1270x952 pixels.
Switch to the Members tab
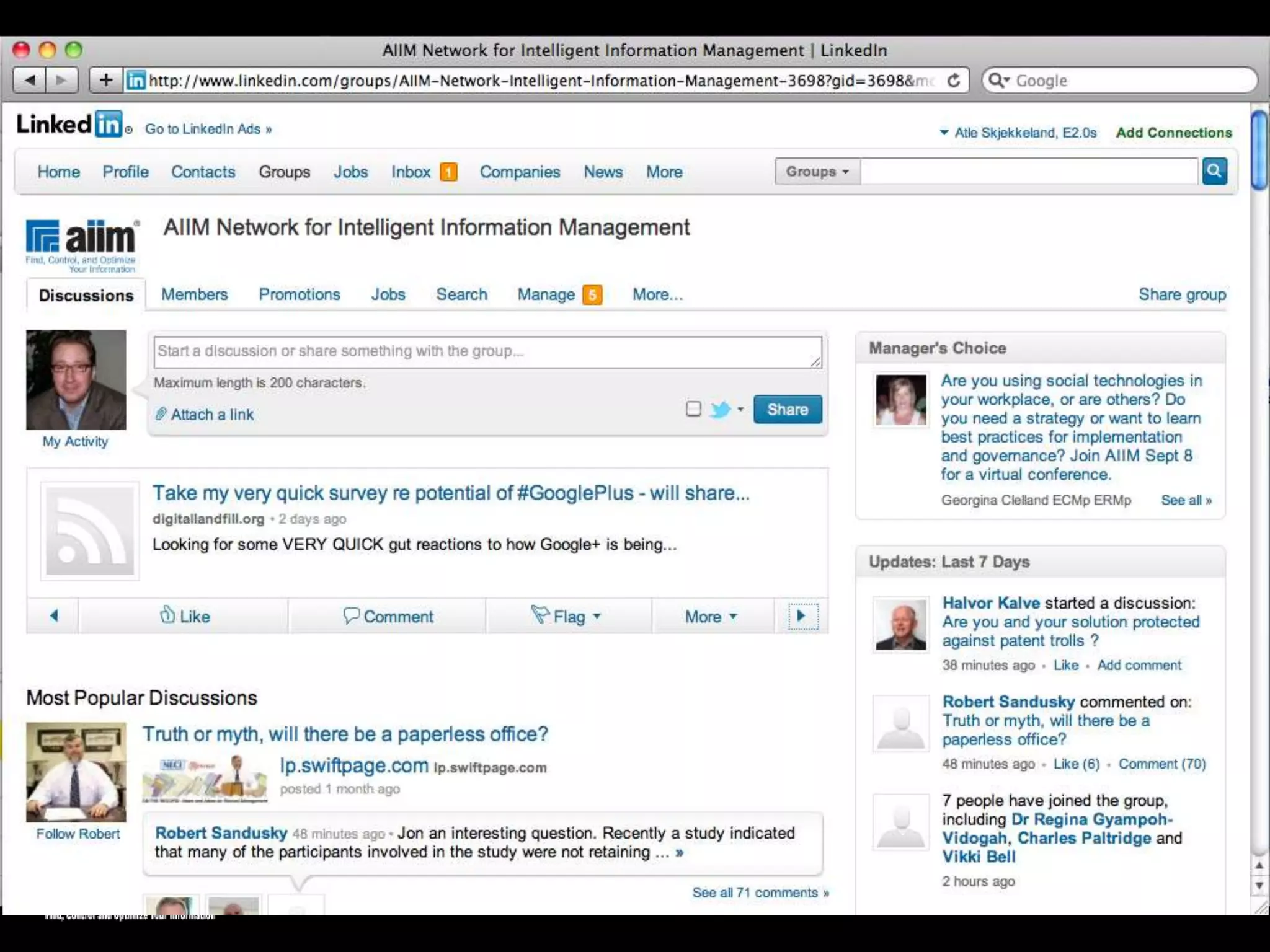[x=194, y=294]
